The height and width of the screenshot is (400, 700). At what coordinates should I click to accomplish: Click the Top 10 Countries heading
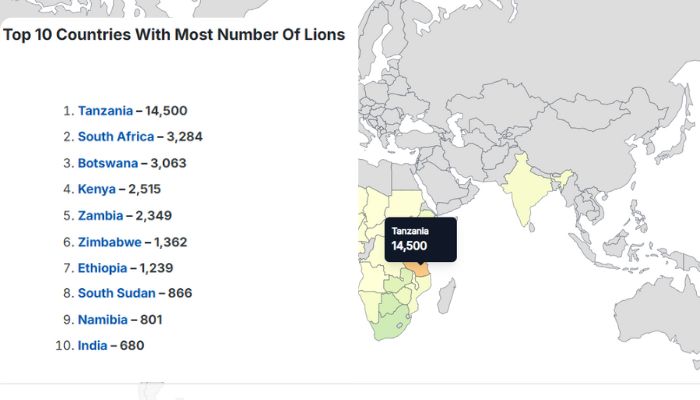point(174,35)
